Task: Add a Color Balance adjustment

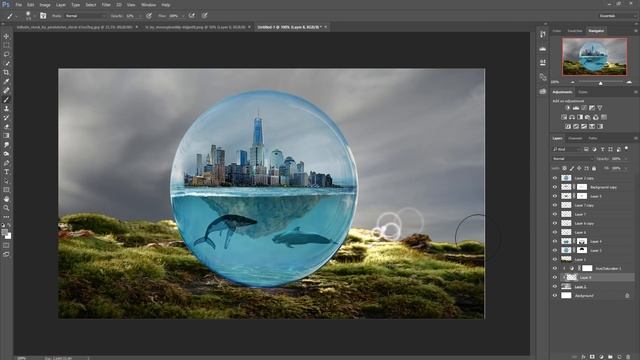Action: [x=572, y=117]
